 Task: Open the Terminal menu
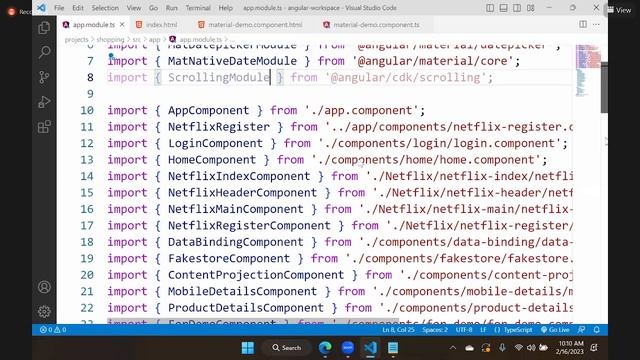[198, 8]
